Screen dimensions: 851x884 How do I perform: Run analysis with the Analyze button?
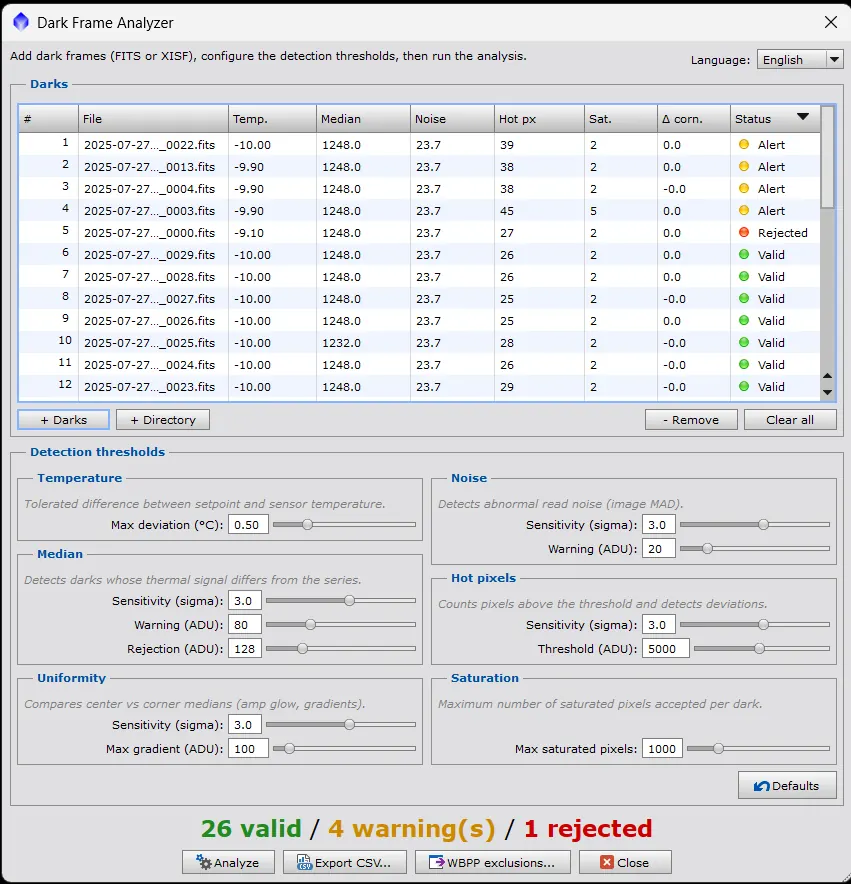coord(228,862)
